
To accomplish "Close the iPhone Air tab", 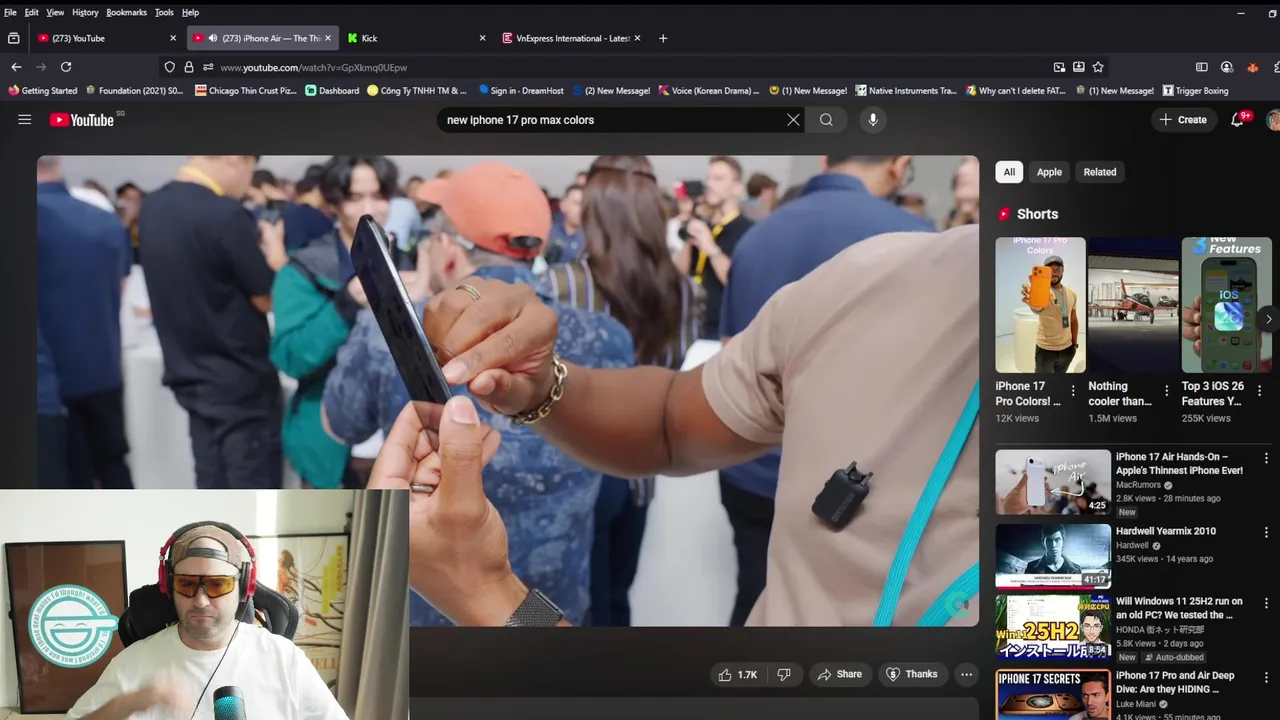I will pyautogui.click(x=327, y=38).
